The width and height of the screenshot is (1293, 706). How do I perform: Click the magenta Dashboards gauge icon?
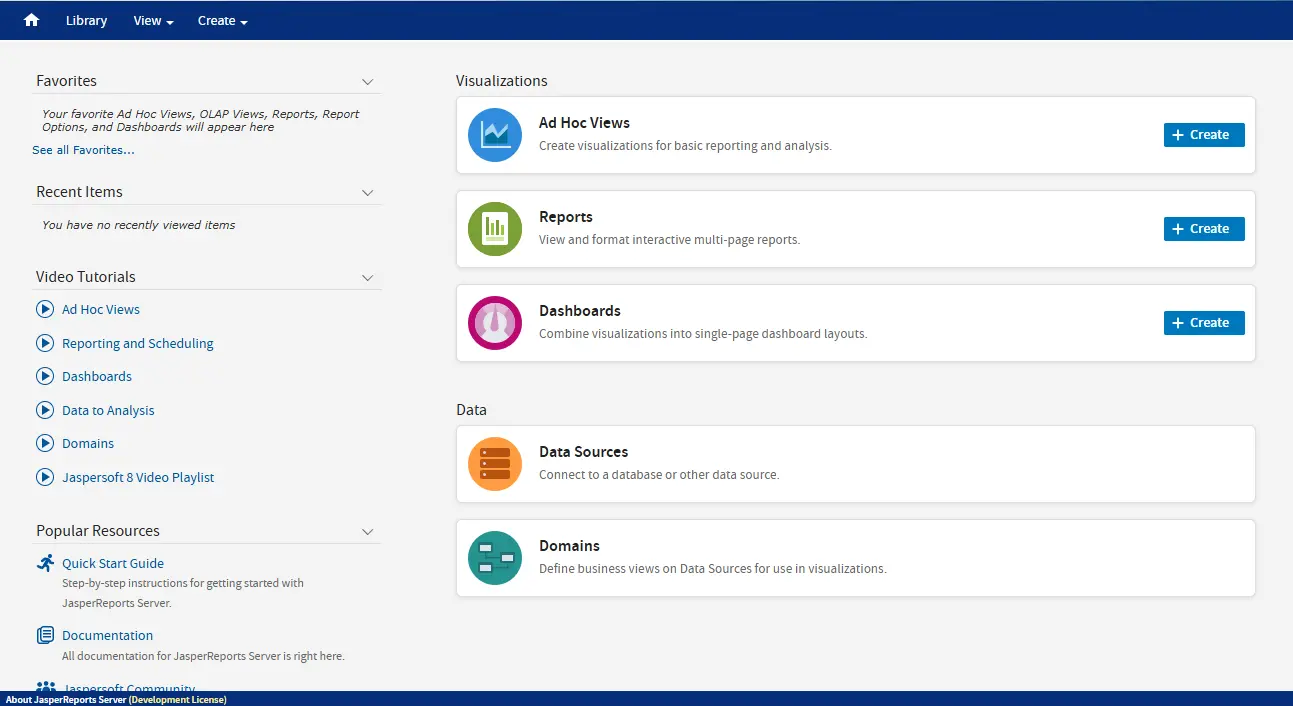495,323
